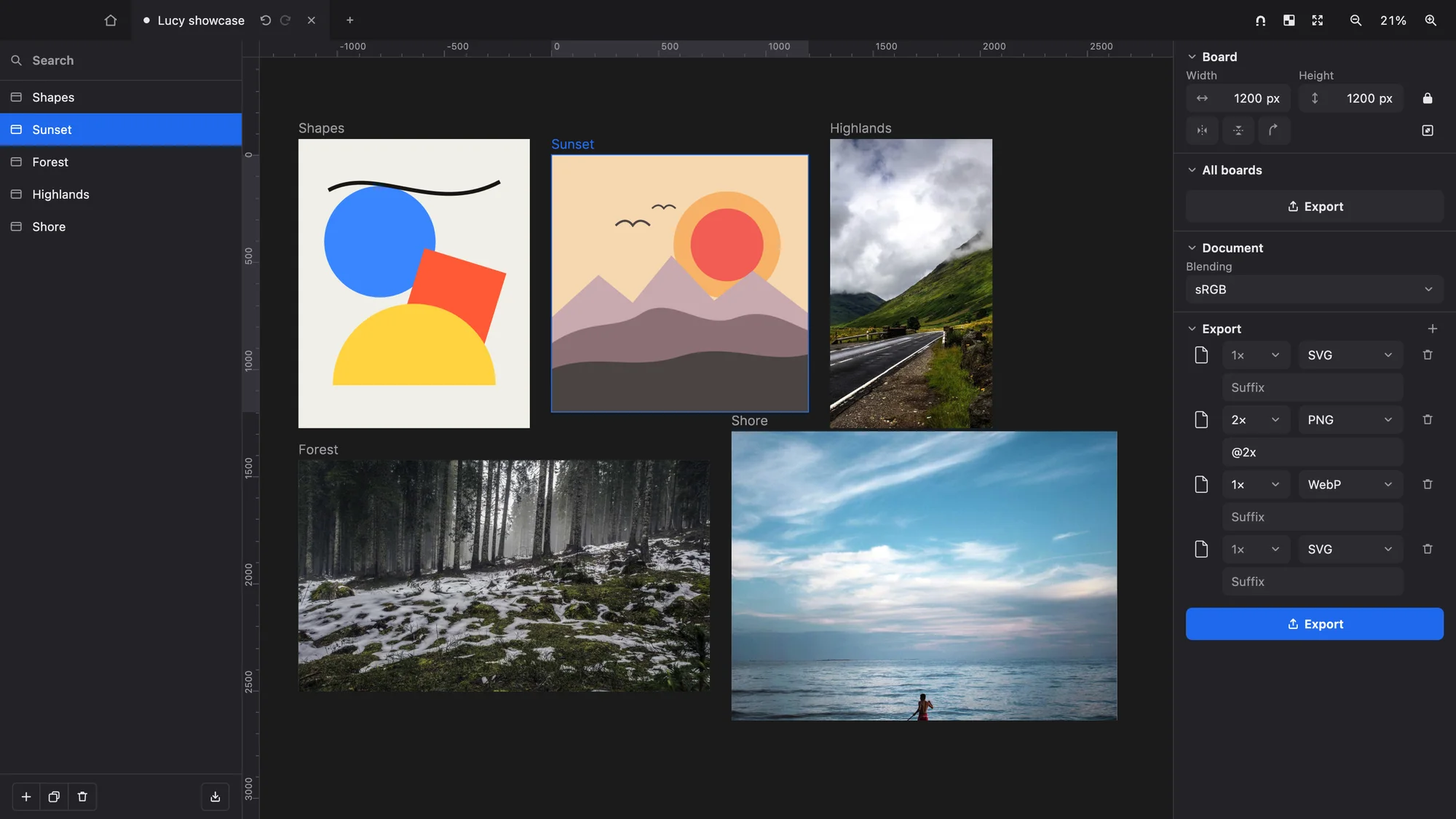The image size is (1456, 819).
Task: Collapse the Document section
Action: (x=1192, y=248)
